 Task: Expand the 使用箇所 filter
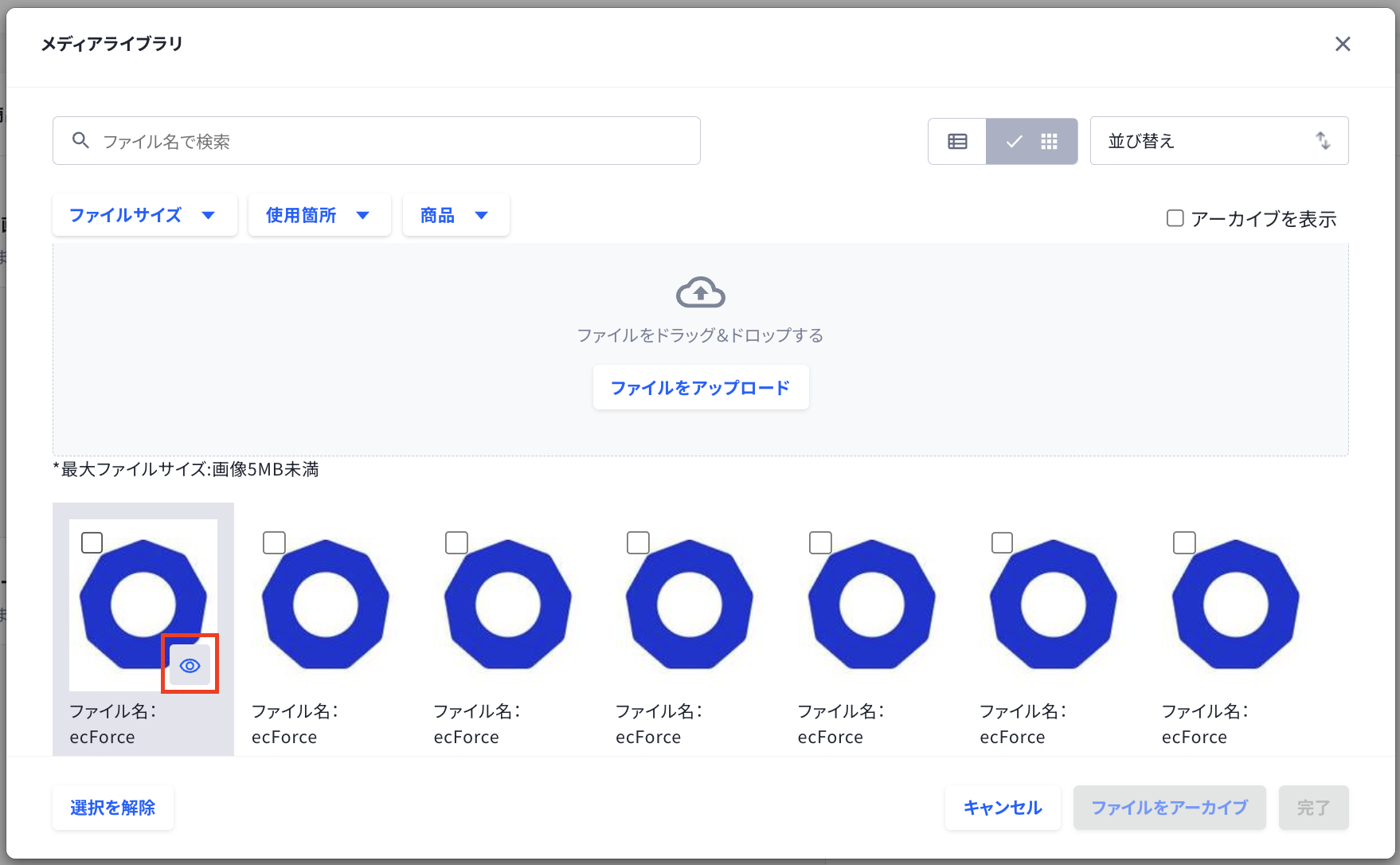coord(319,215)
